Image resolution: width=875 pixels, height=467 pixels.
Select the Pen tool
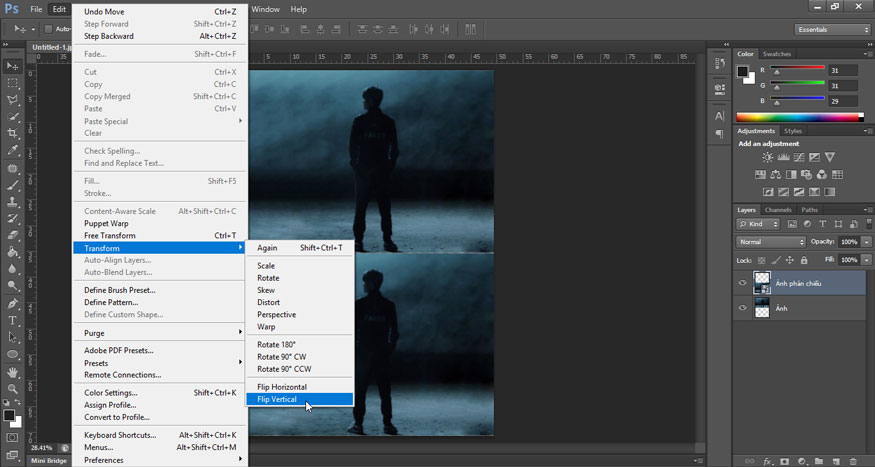tap(12, 304)
